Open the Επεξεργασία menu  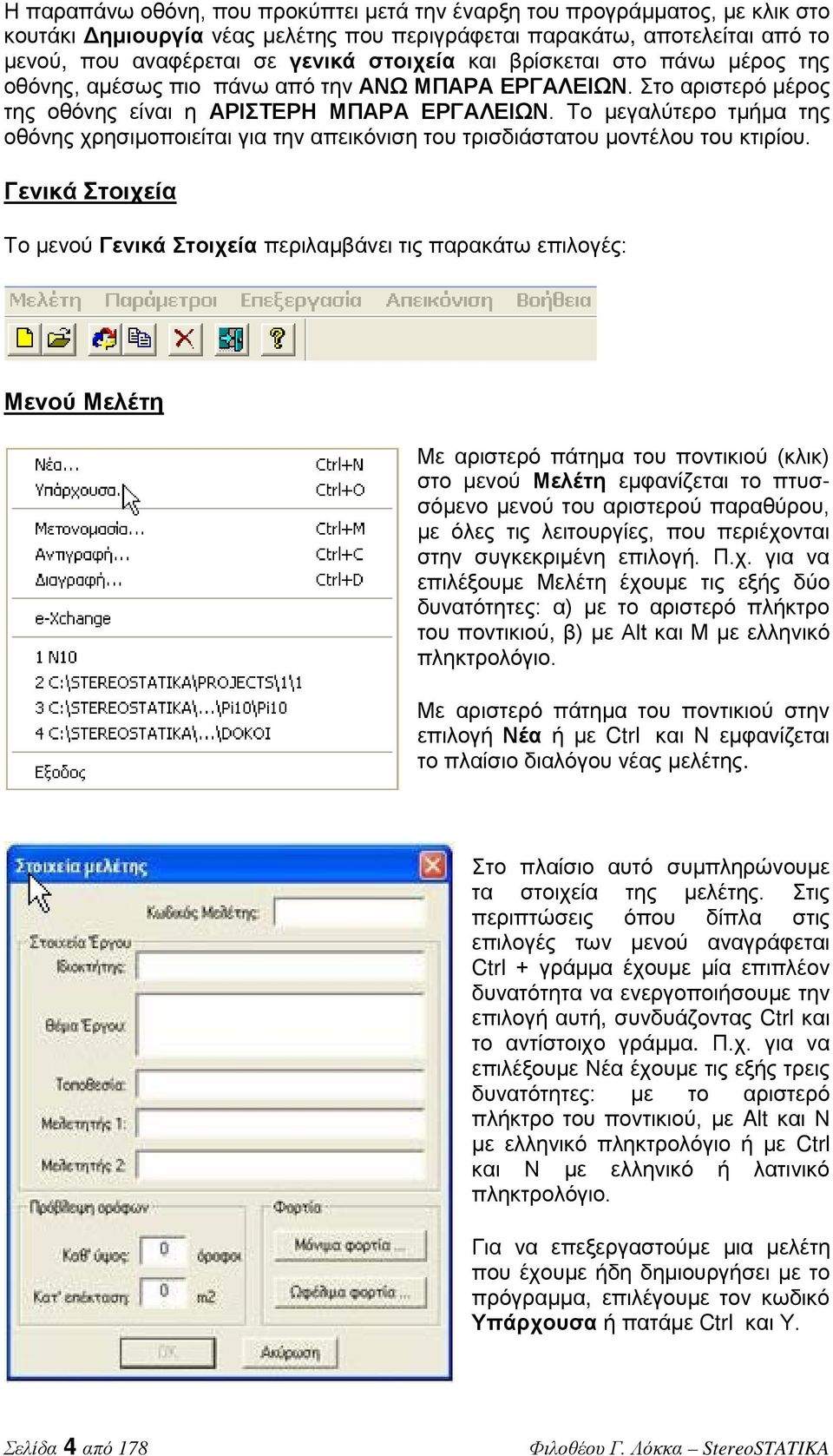(x=300, y=300)
